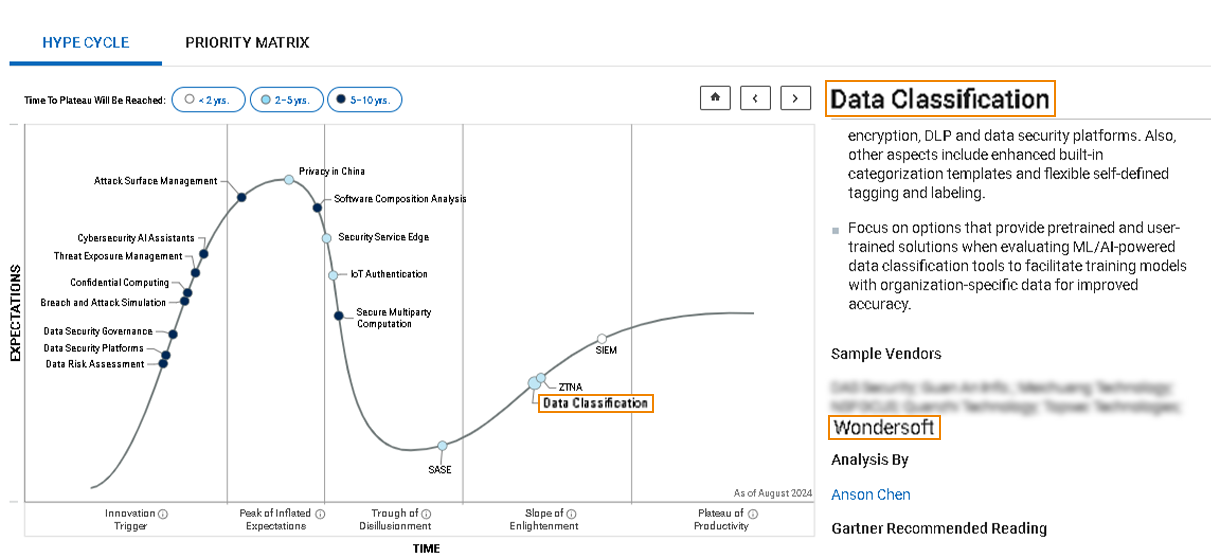Screen dimensions: 1211x558
Task: Go to next item with right chevron
Action: [795, 98]
